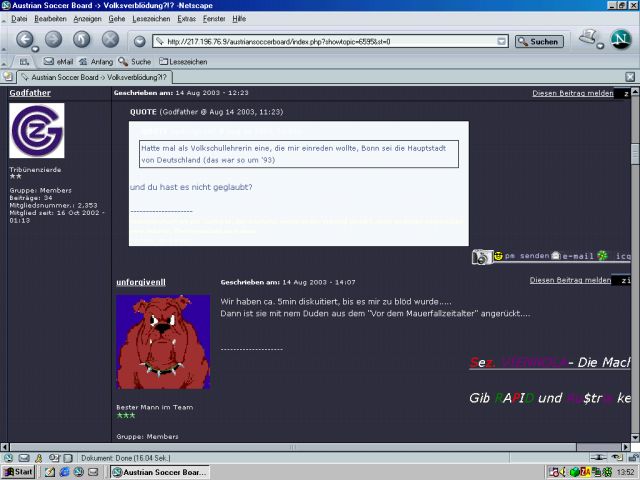Click the Godfather GZ logo avatar
Image resolution: width=640 pixels, height=480 pixels.
coord(37,130)
